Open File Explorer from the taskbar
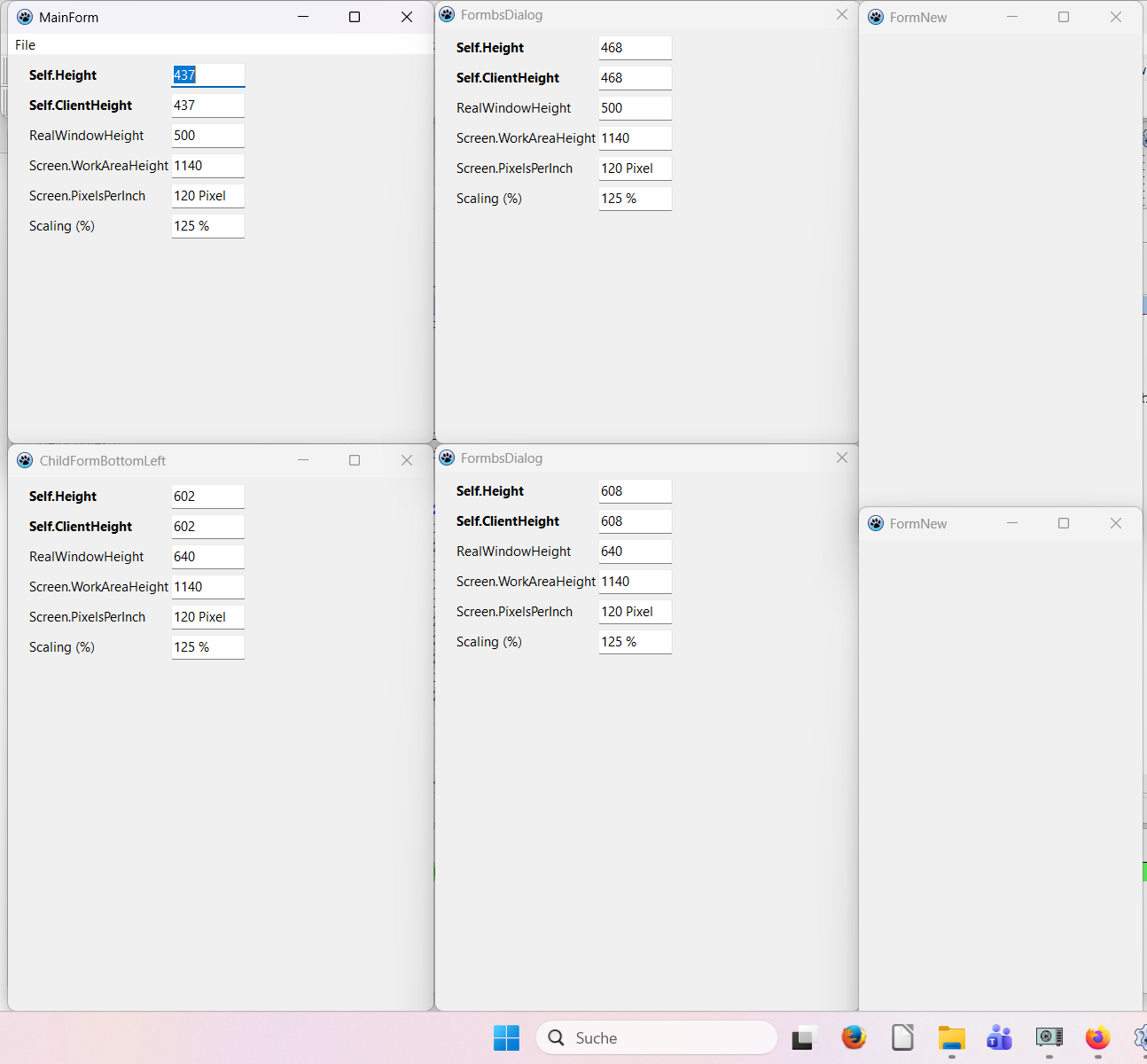This screenshot has height=1064, width=1147. [951, 1037]
